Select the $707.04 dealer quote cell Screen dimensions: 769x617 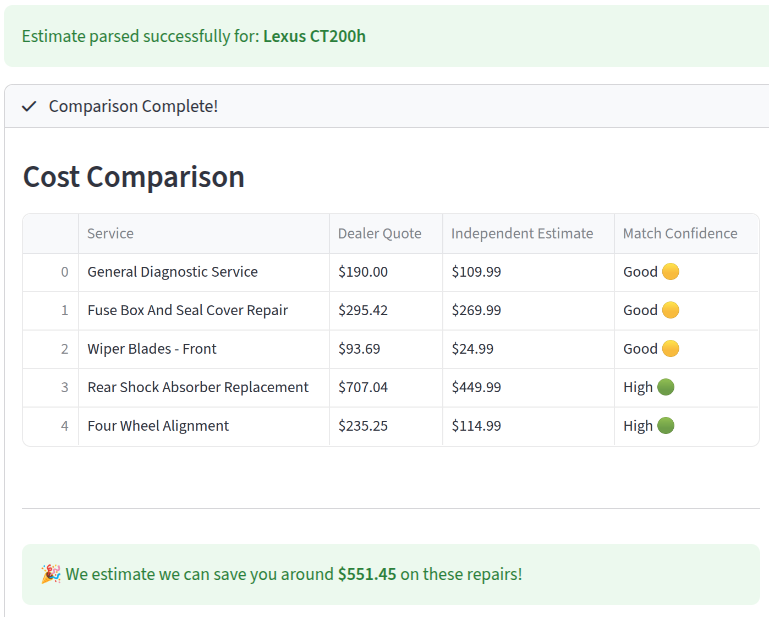386,387
